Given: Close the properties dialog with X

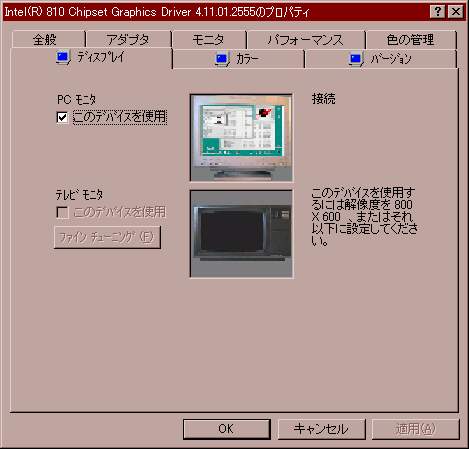Looking at the screenshot, I should pos(455,12).
